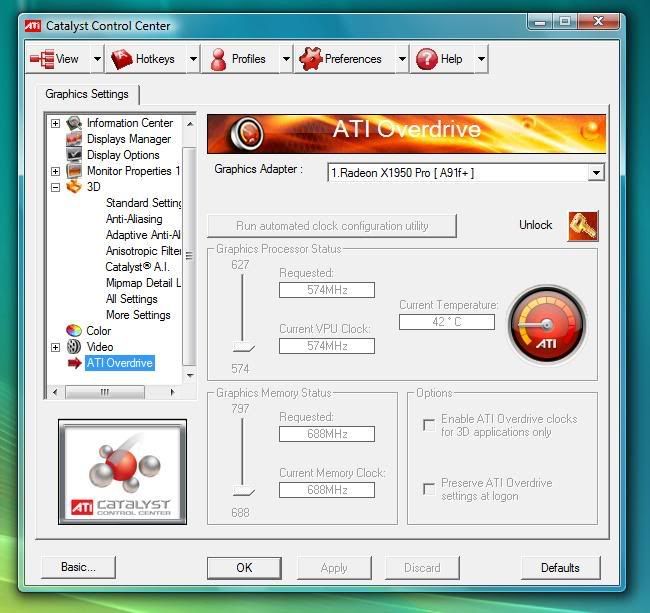Click the Discard button
Image resolution: width=650 pixels, height=613 pixels.
(422, 567)
